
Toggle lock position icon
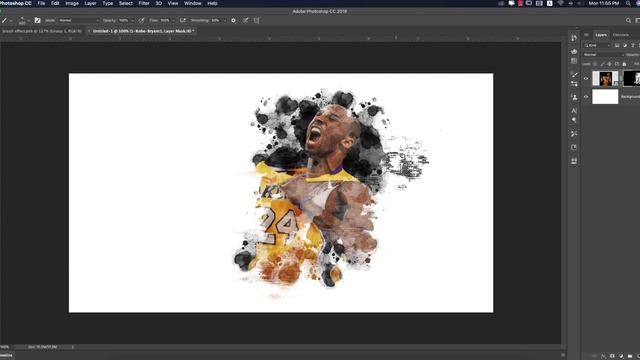click(610, 64)
